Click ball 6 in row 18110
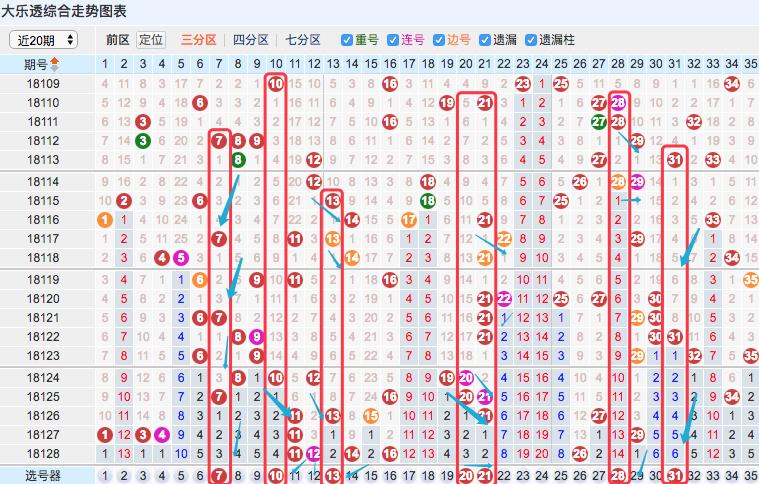 pos(200,103)
